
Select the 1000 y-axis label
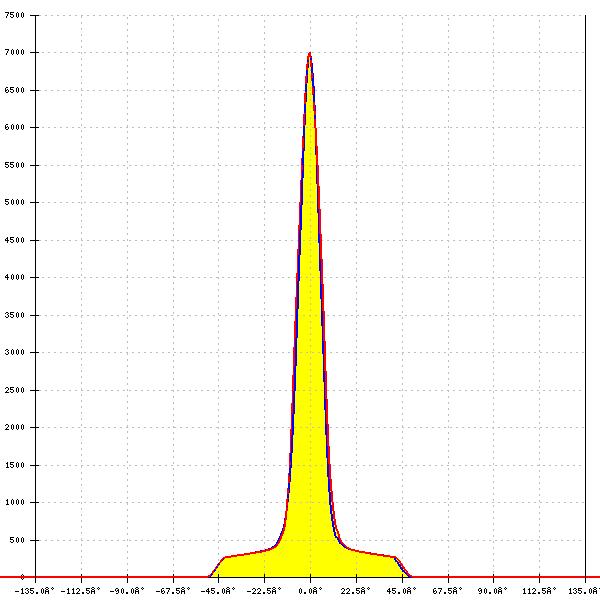click(15, 502)
